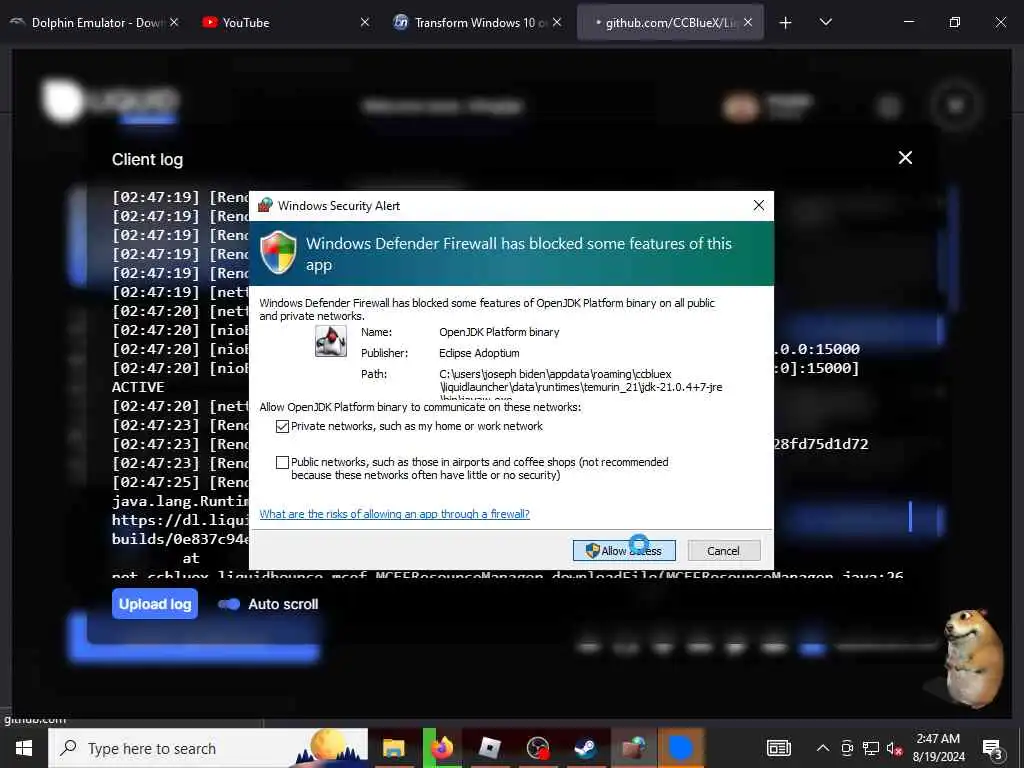
Task: Check the Public networks checkbox
Action: click(x=282, y=462)
